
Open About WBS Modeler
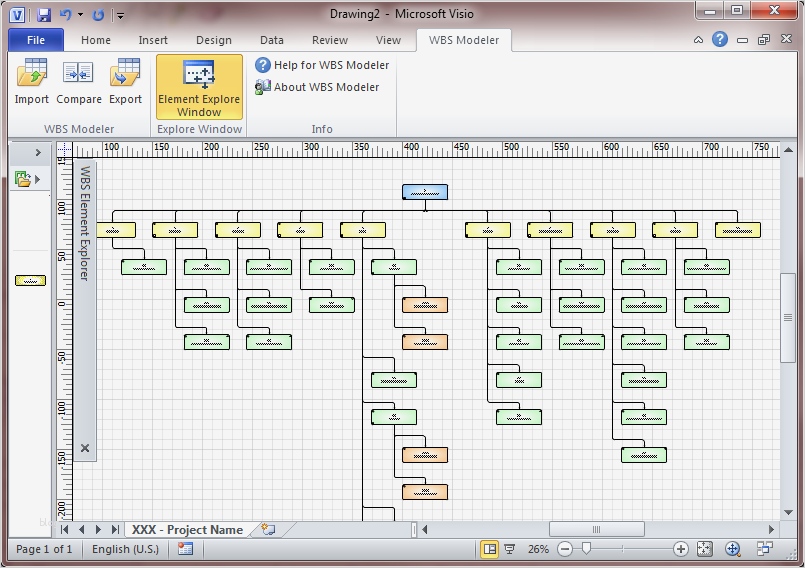click(x=317, y=87)
